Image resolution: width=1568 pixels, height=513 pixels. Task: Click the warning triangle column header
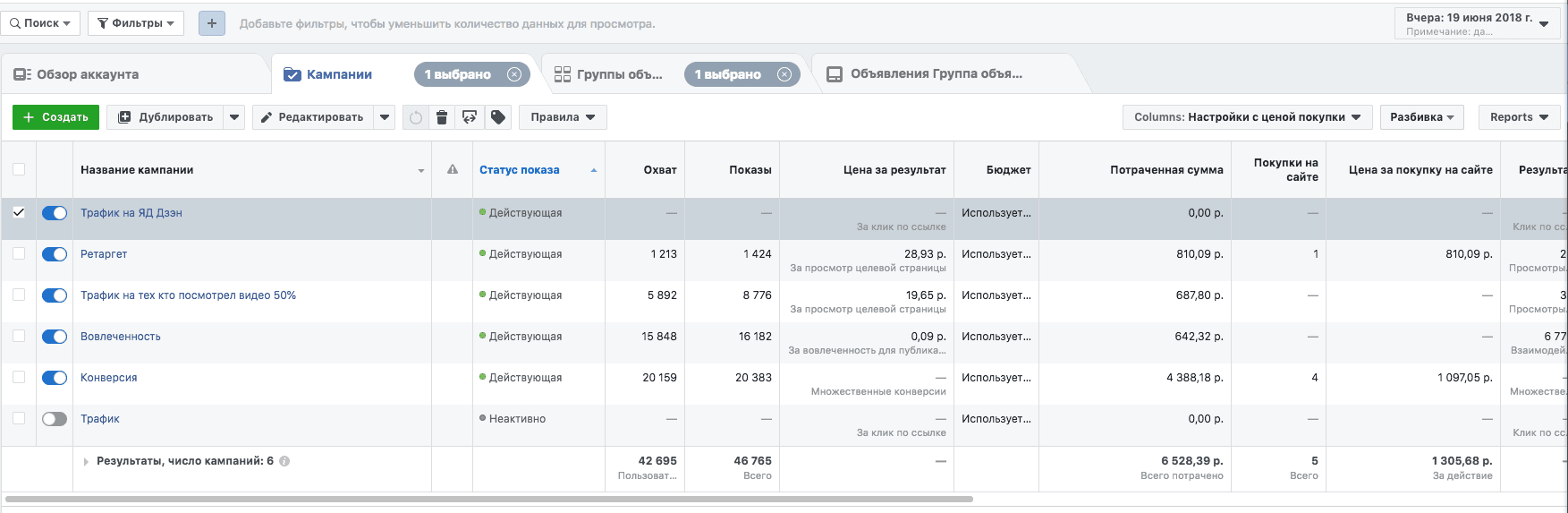pyautogui.click(x=453, y=169)
